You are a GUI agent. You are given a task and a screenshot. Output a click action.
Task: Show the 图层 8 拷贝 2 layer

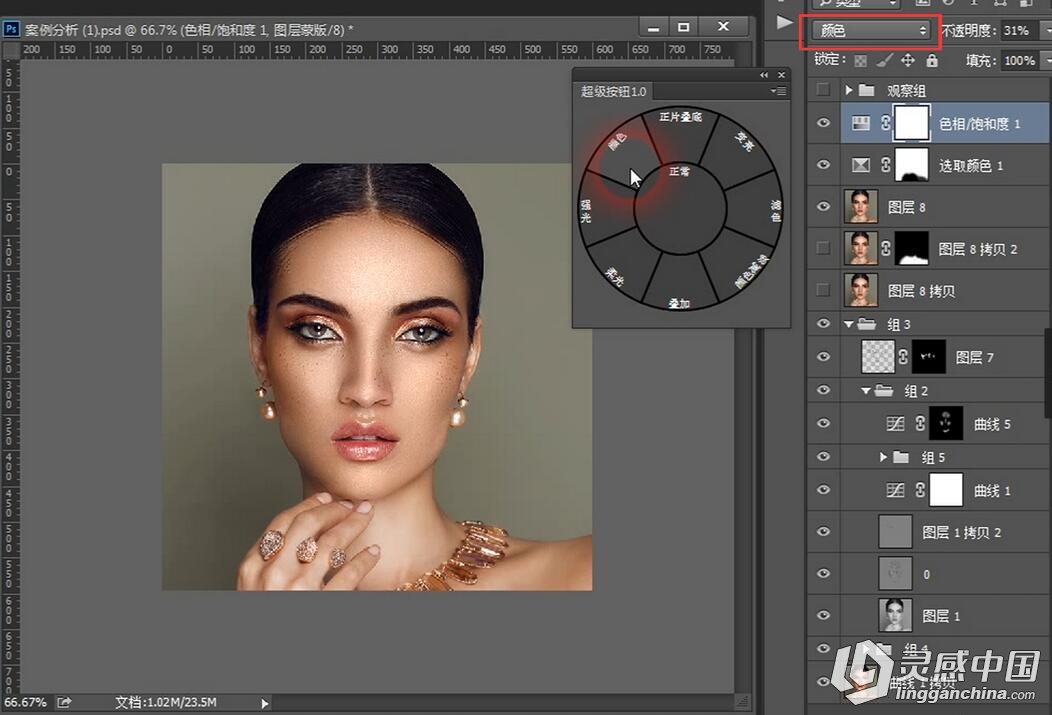pos(823,248)
